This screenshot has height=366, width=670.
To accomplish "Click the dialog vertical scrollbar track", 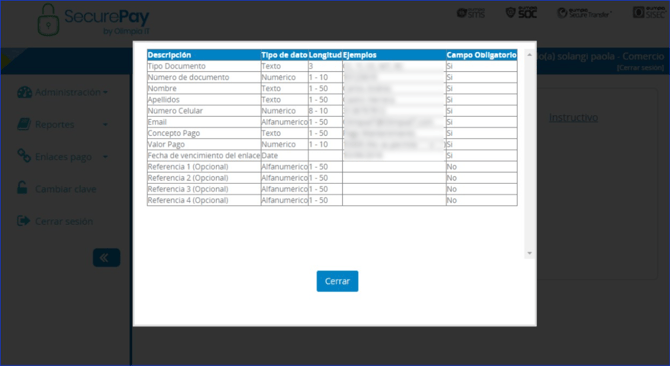I will (529, 154).
